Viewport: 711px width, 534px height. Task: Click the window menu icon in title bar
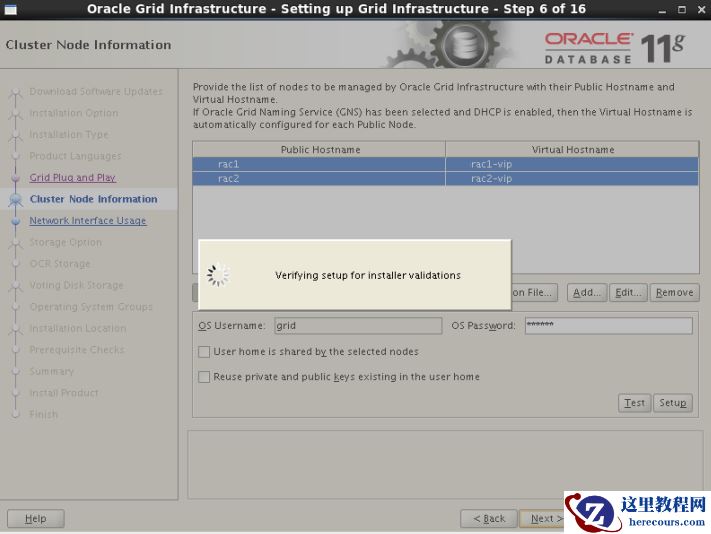coord(10,9)
